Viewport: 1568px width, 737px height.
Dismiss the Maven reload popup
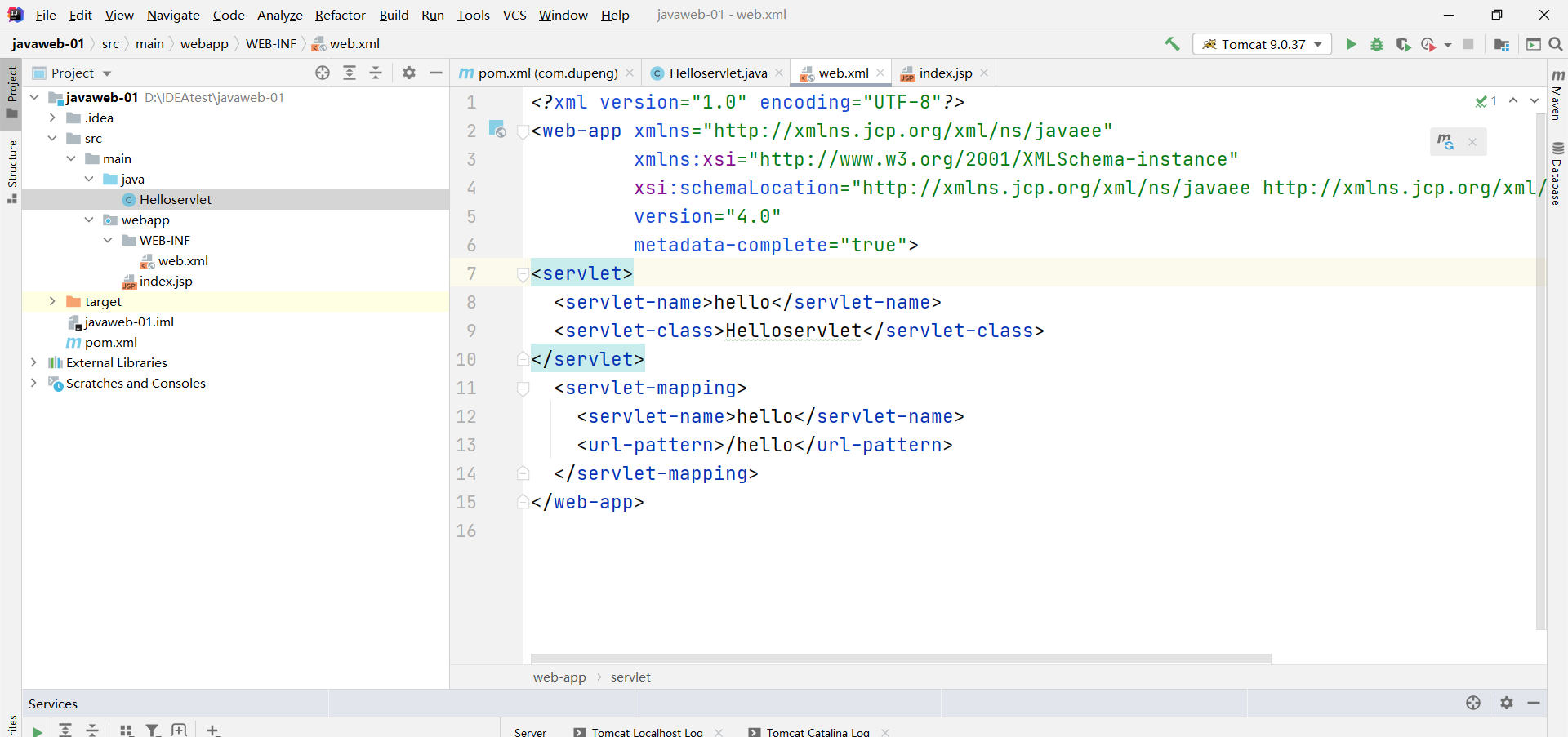pyautogui.click(x=1472, y=142)
